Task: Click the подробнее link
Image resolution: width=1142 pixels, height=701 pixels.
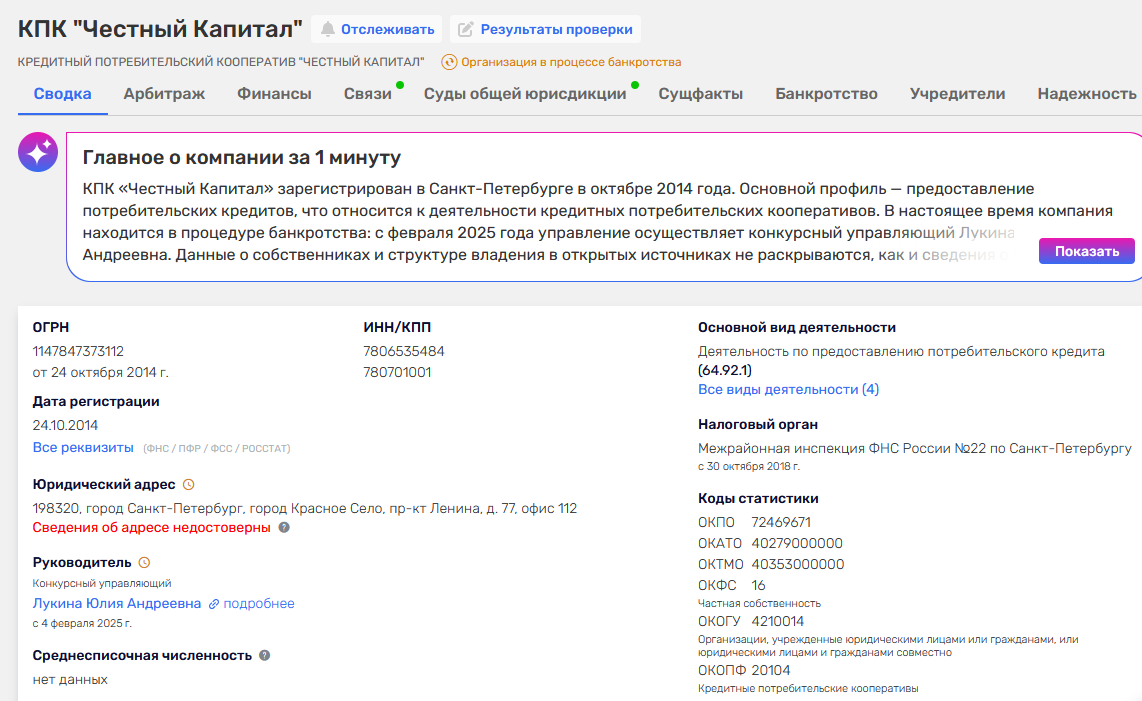Action: point(259,603)
